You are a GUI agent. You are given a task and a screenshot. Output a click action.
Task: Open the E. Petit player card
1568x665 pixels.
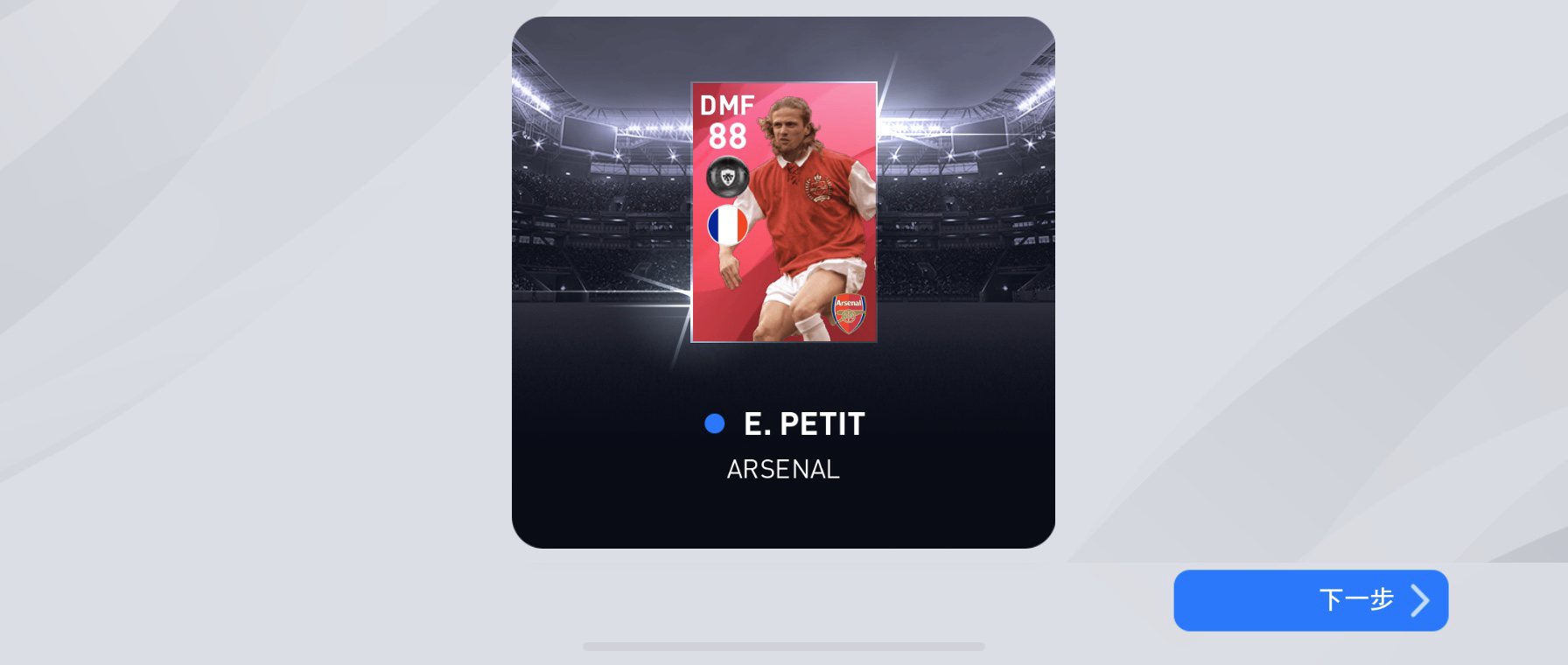[784, 212]
